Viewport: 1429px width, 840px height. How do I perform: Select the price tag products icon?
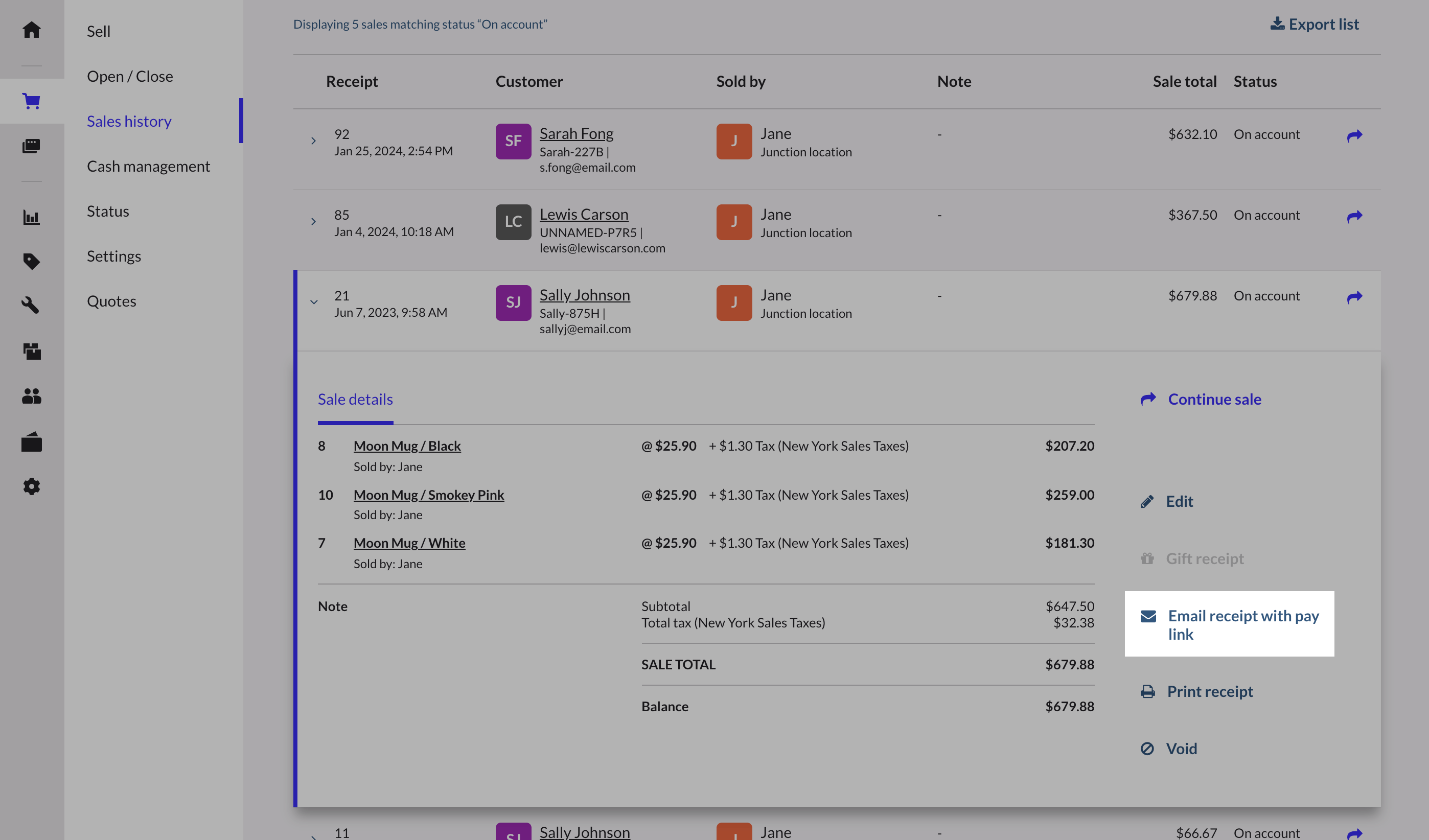[x=32, y=261]
